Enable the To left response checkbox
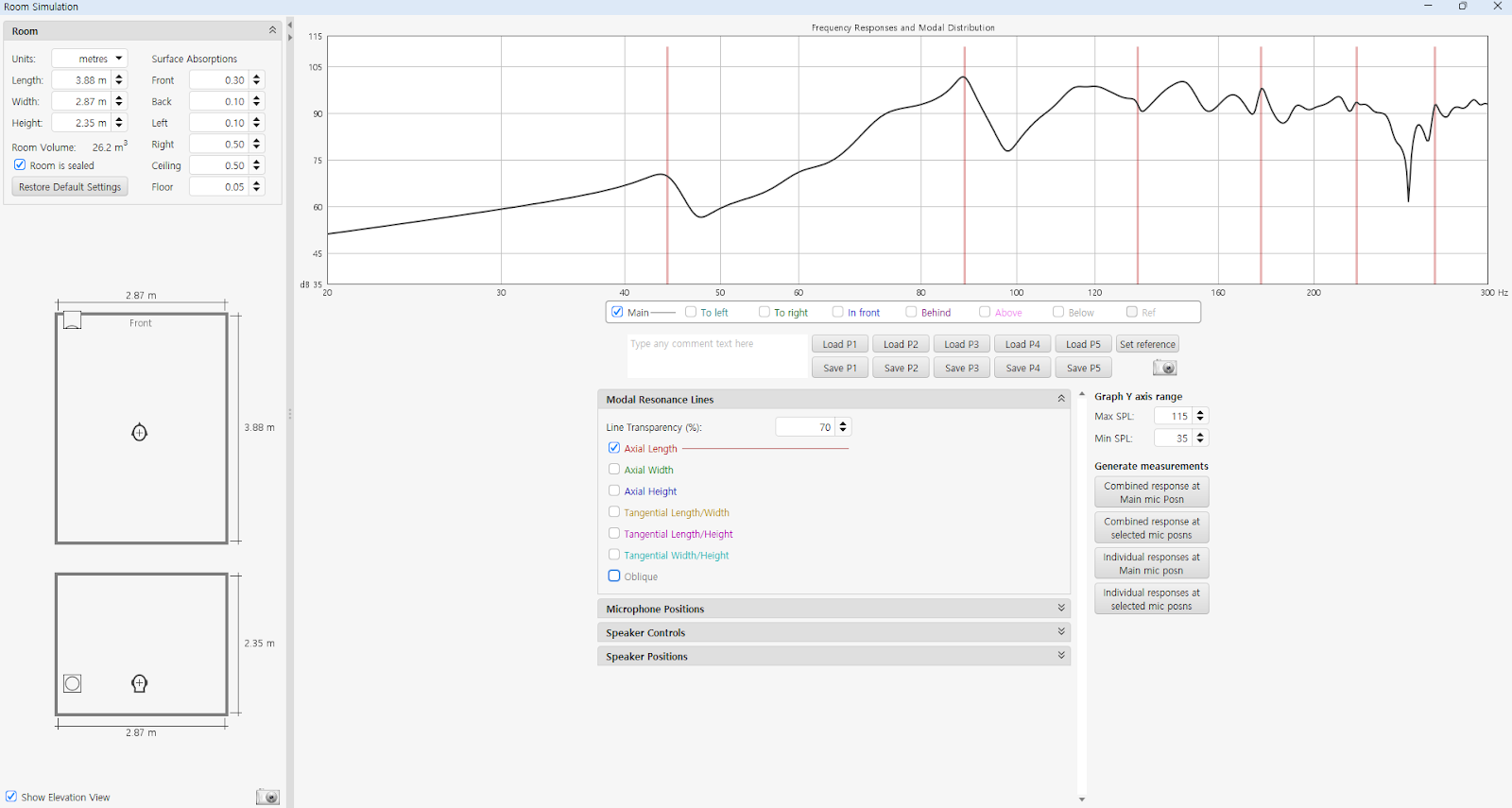Viewport: 1512px width, 808px height. point(691,312)
